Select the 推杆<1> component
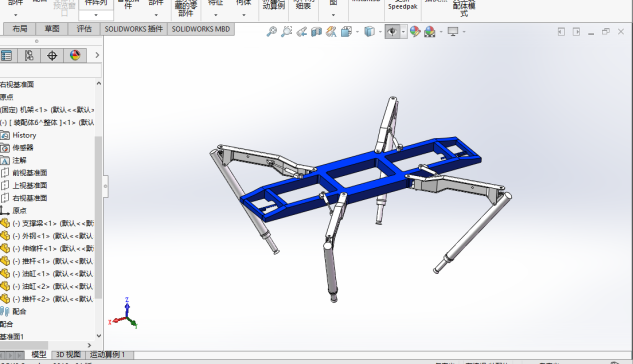The image size is (633, 364). click(47, 261)
